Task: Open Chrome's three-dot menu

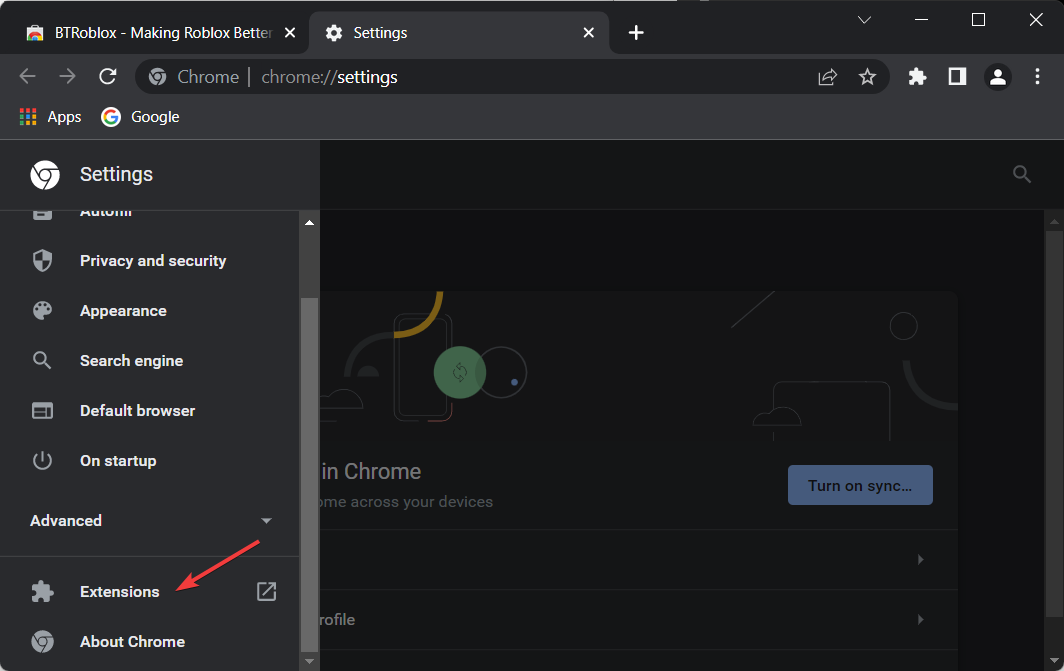Action: [x=1037, y=77]
